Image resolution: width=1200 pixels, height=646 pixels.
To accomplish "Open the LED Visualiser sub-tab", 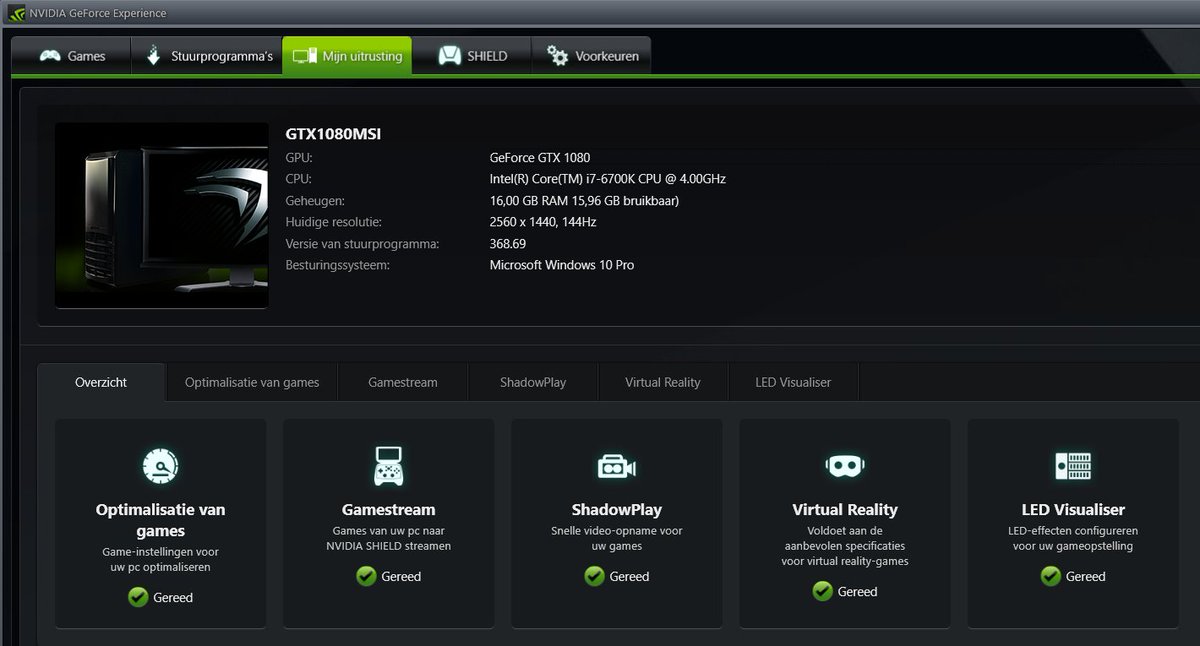I will point(793,382).
